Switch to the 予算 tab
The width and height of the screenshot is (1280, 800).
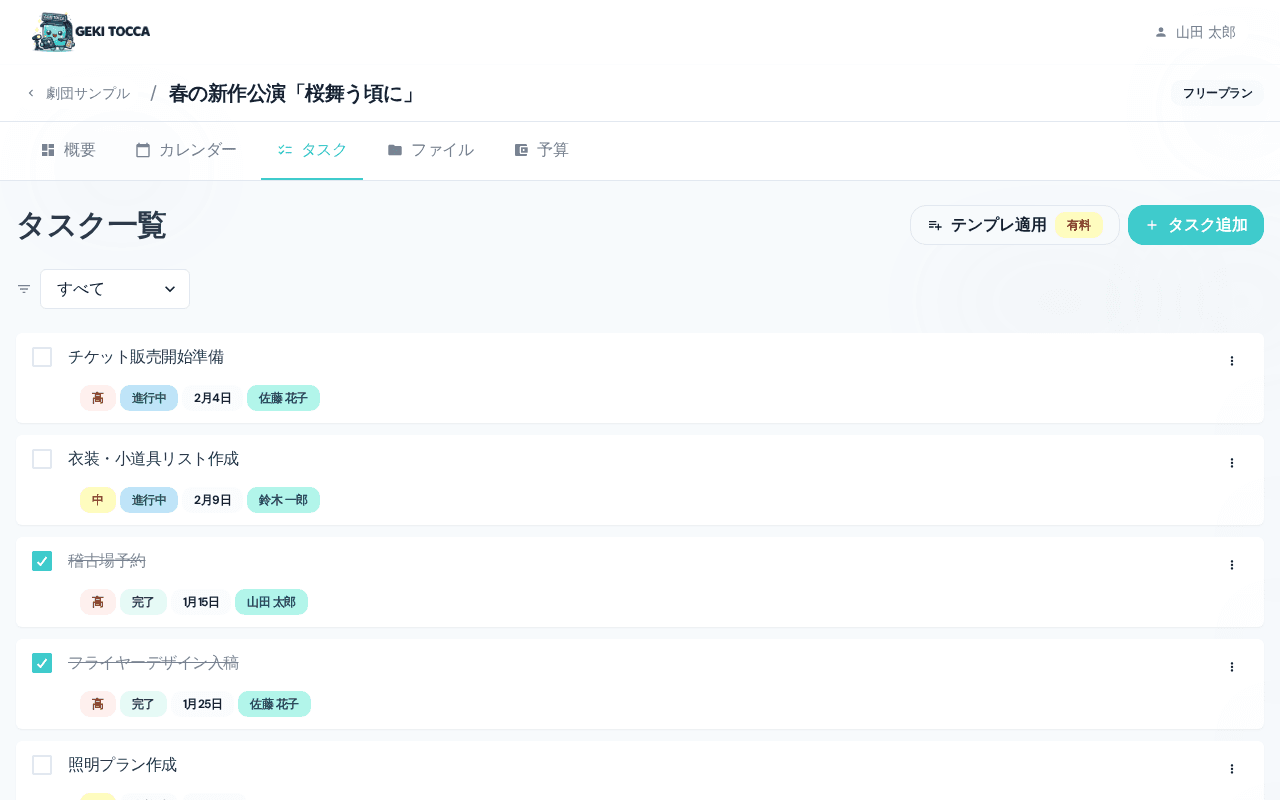coord(542,149)
